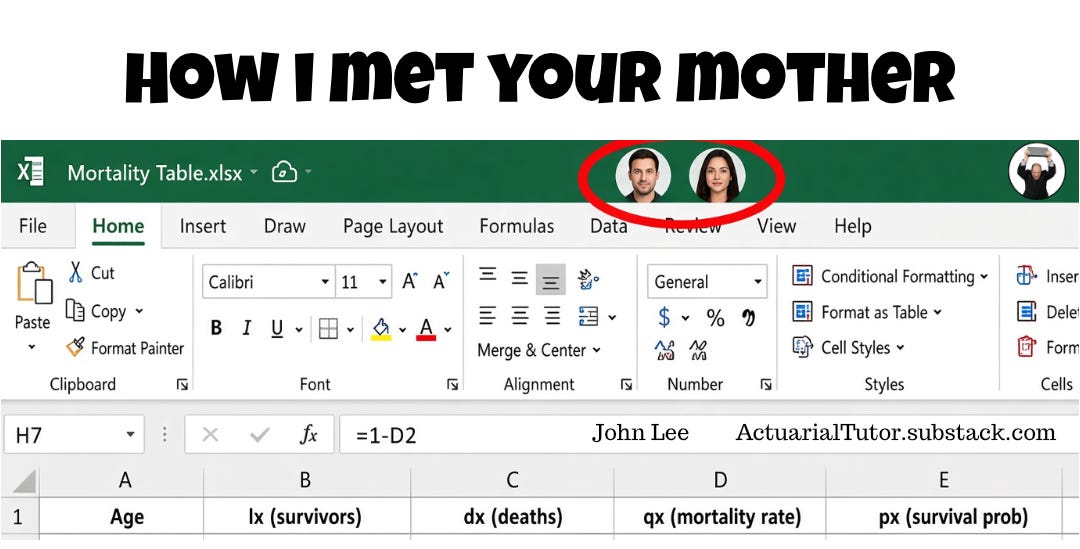1080x549 pixels.
Task: Open the account profile picture
Action: (1037, 172)
